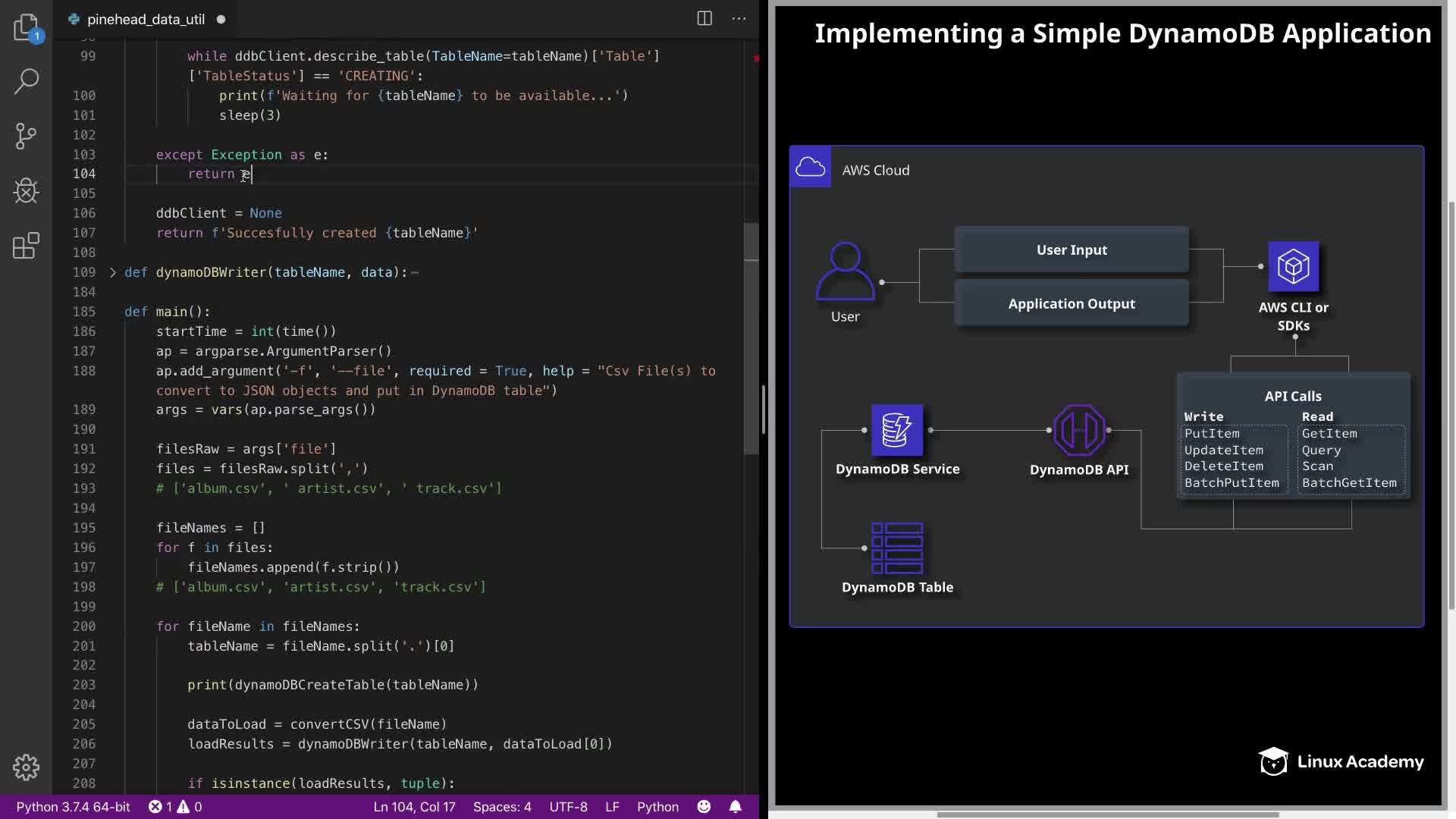Open the Python 3.7.4 interpreter selector

[73, 806]
